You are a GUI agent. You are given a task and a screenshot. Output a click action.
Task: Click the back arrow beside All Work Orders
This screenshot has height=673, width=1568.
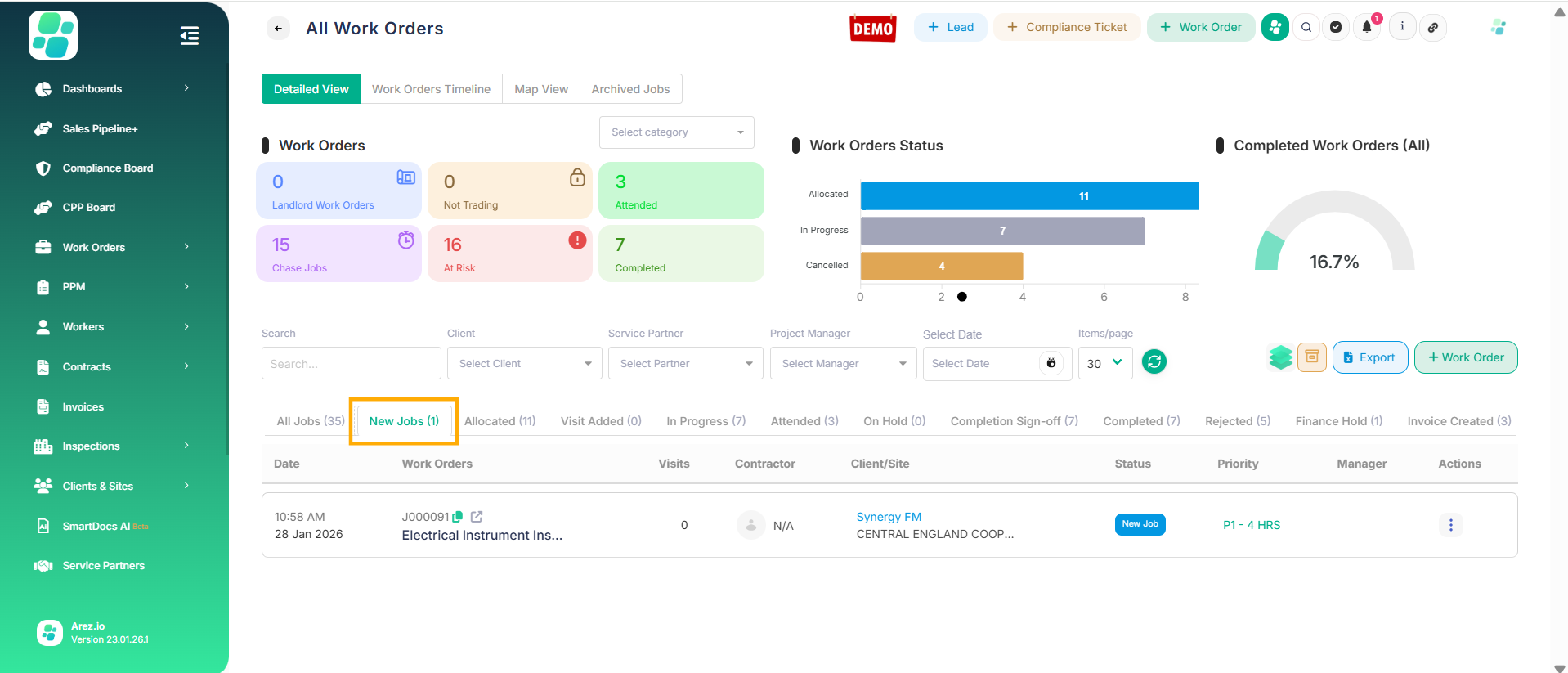tap(278, 29)
